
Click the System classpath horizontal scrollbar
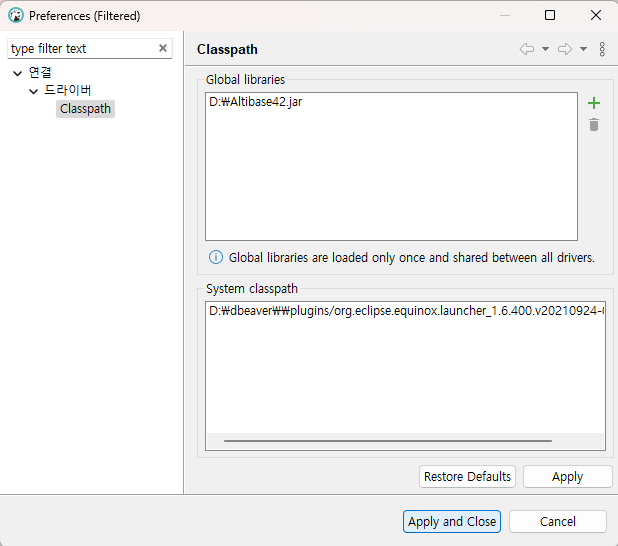(x=388, y=440)
